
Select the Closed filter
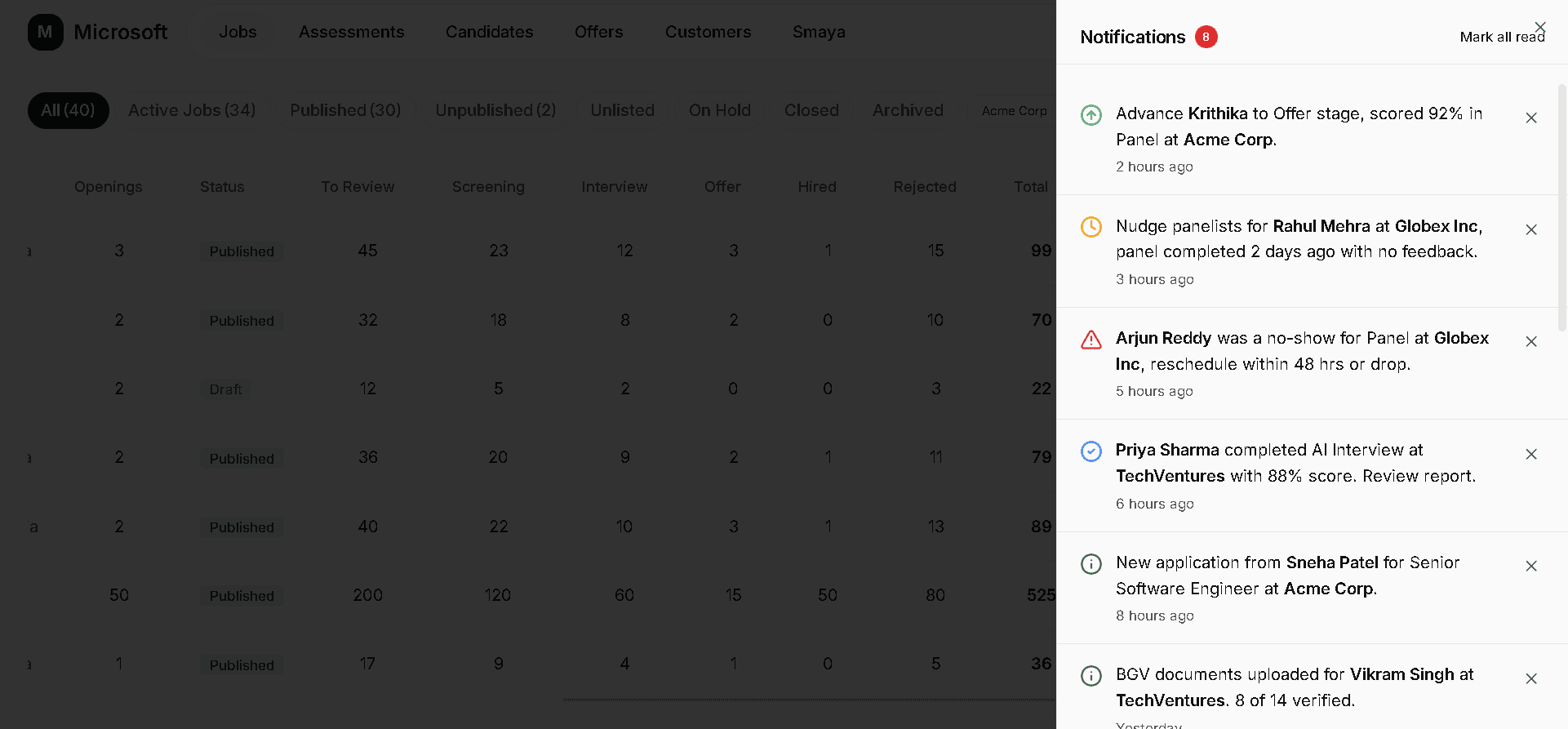pos(811,110)
